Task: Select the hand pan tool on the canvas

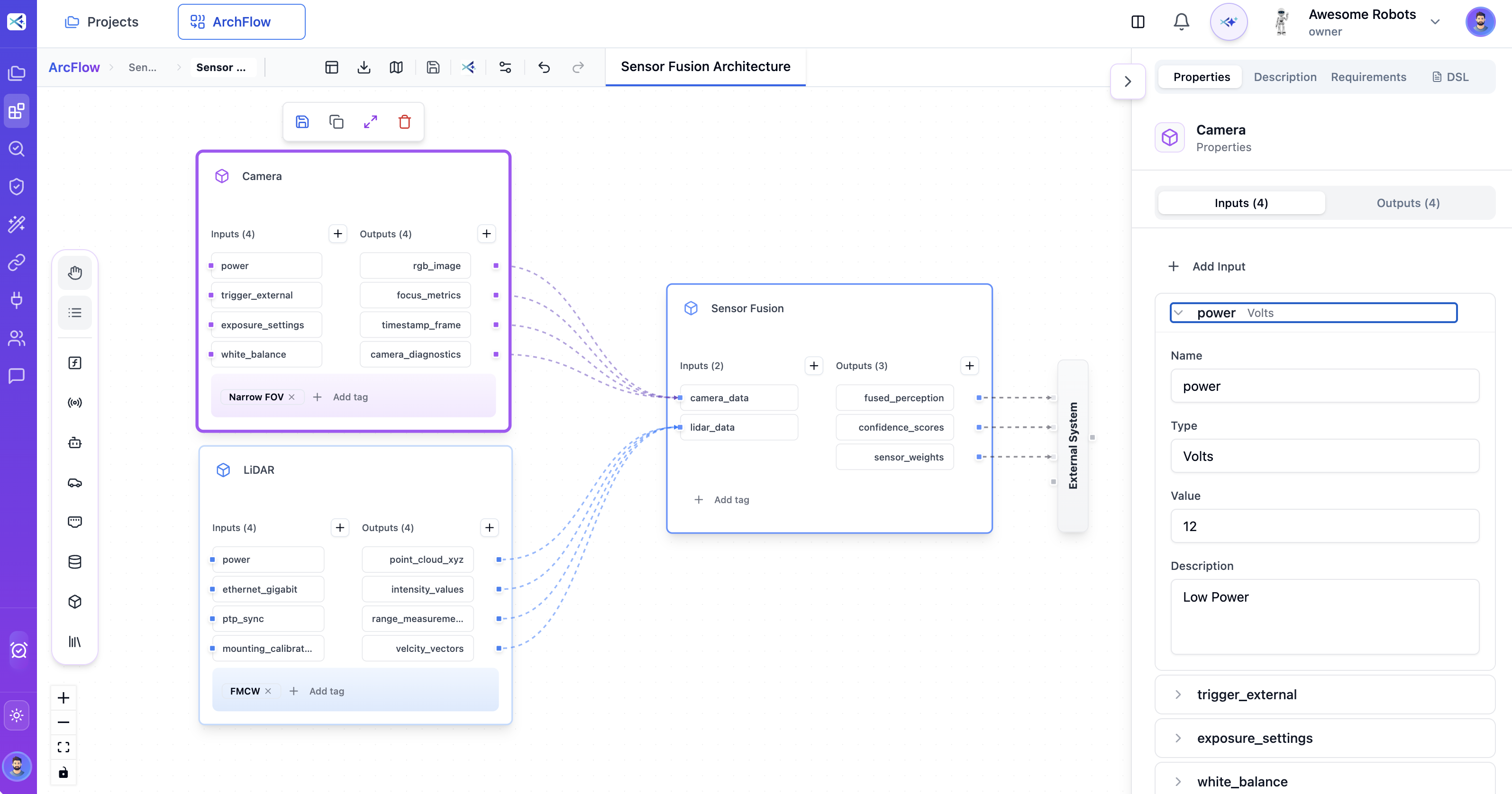Action: [x=75, y=272]
